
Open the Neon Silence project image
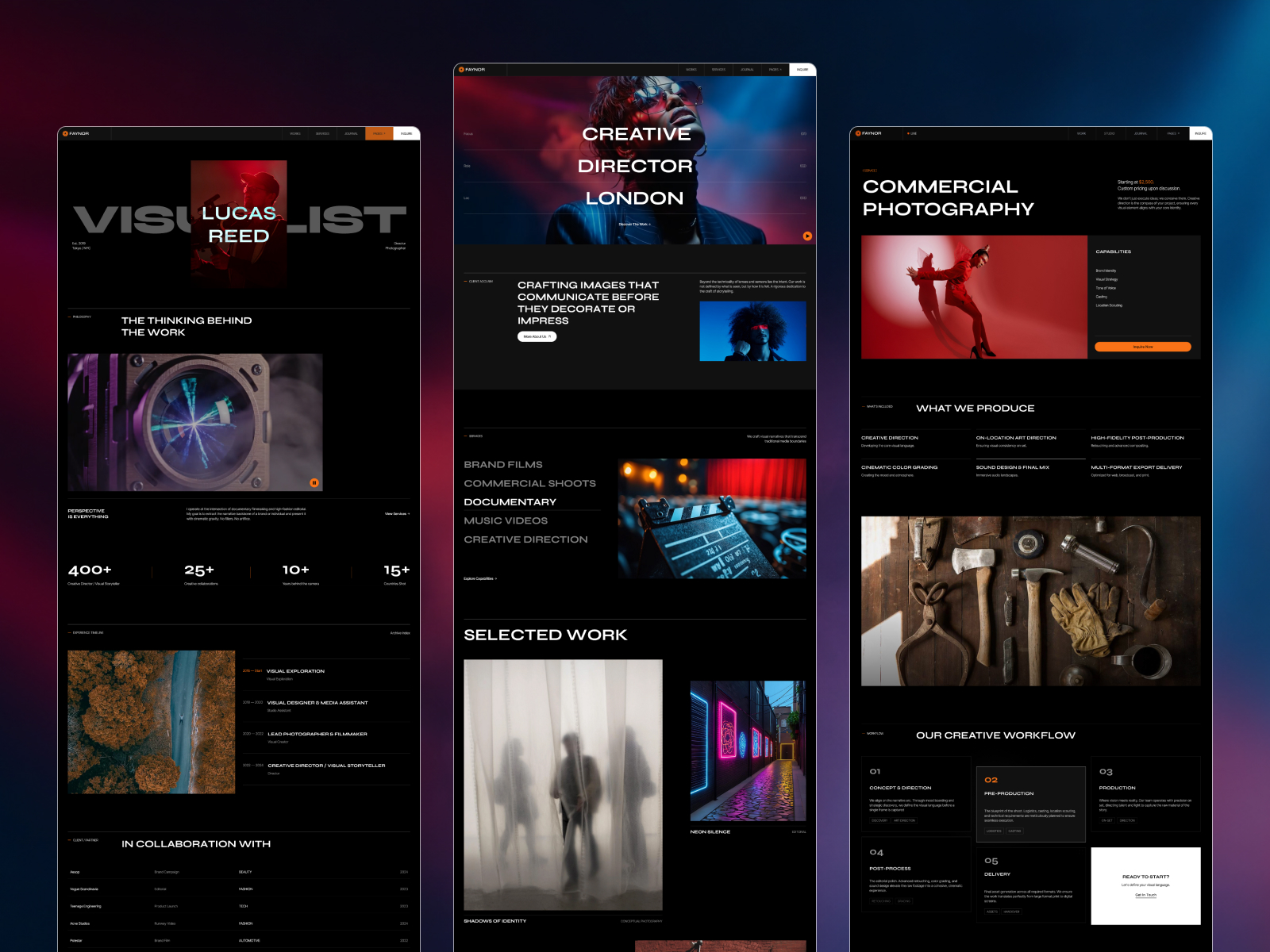click(748, 750)
